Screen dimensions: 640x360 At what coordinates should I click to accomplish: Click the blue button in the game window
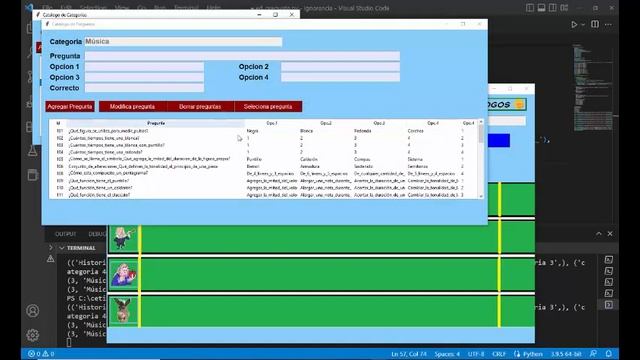(x=499, y=140)
